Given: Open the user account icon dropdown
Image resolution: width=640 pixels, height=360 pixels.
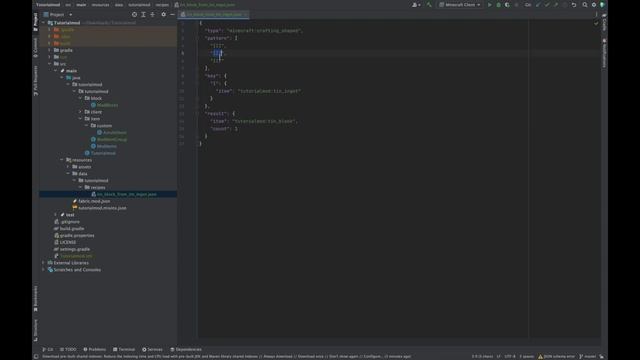Looking at the screenshot, I should pyautogui.click(x=416, y=5).
